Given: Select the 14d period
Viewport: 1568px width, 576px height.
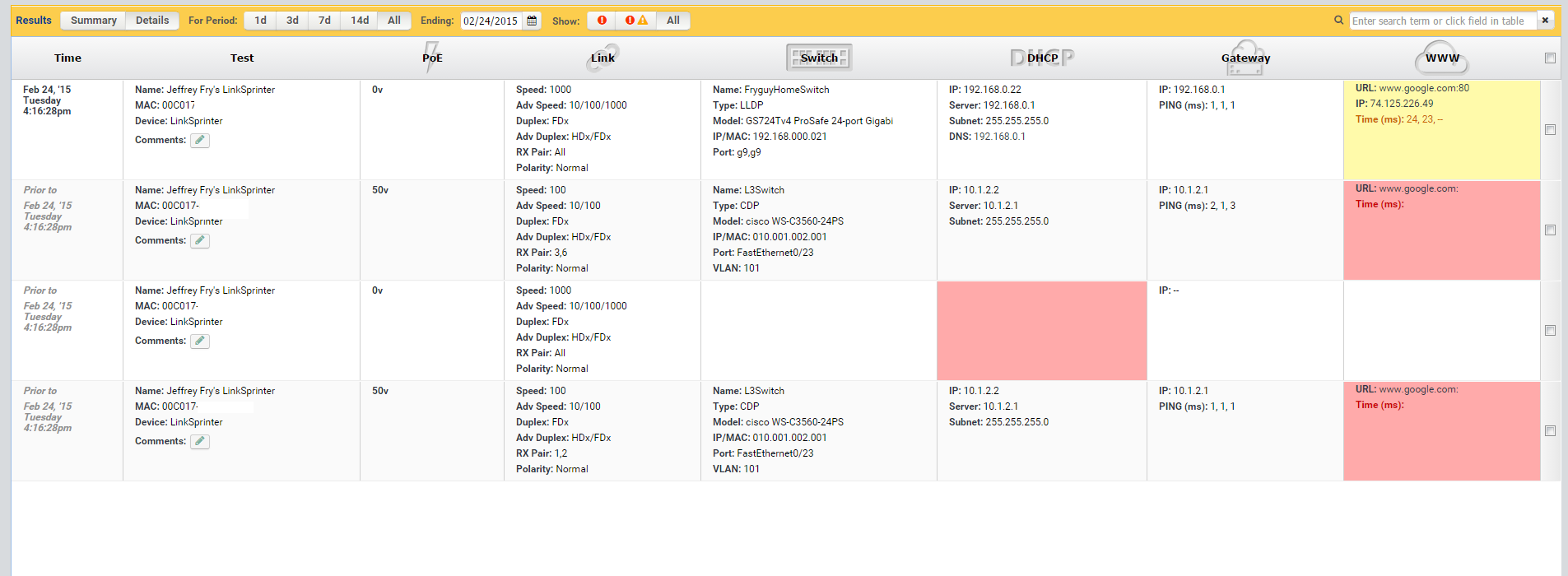Looking at the screenshot, I should [x=360, y=21].
